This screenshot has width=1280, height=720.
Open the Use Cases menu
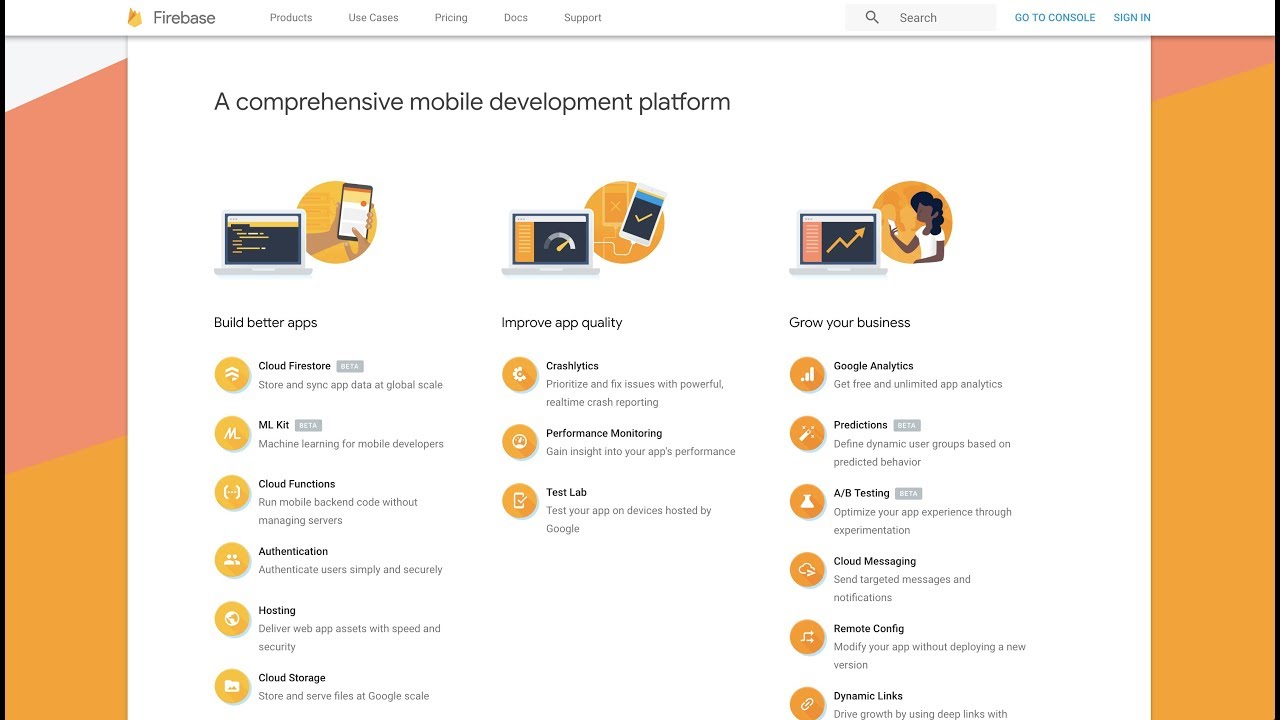(373, 18)
